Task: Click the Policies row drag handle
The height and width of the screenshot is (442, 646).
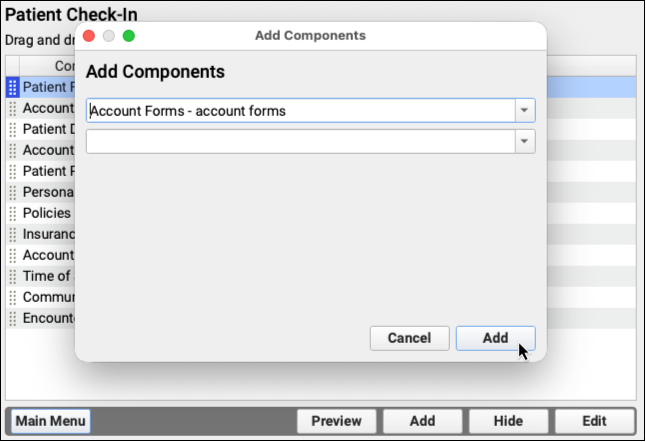Action: 13,213
